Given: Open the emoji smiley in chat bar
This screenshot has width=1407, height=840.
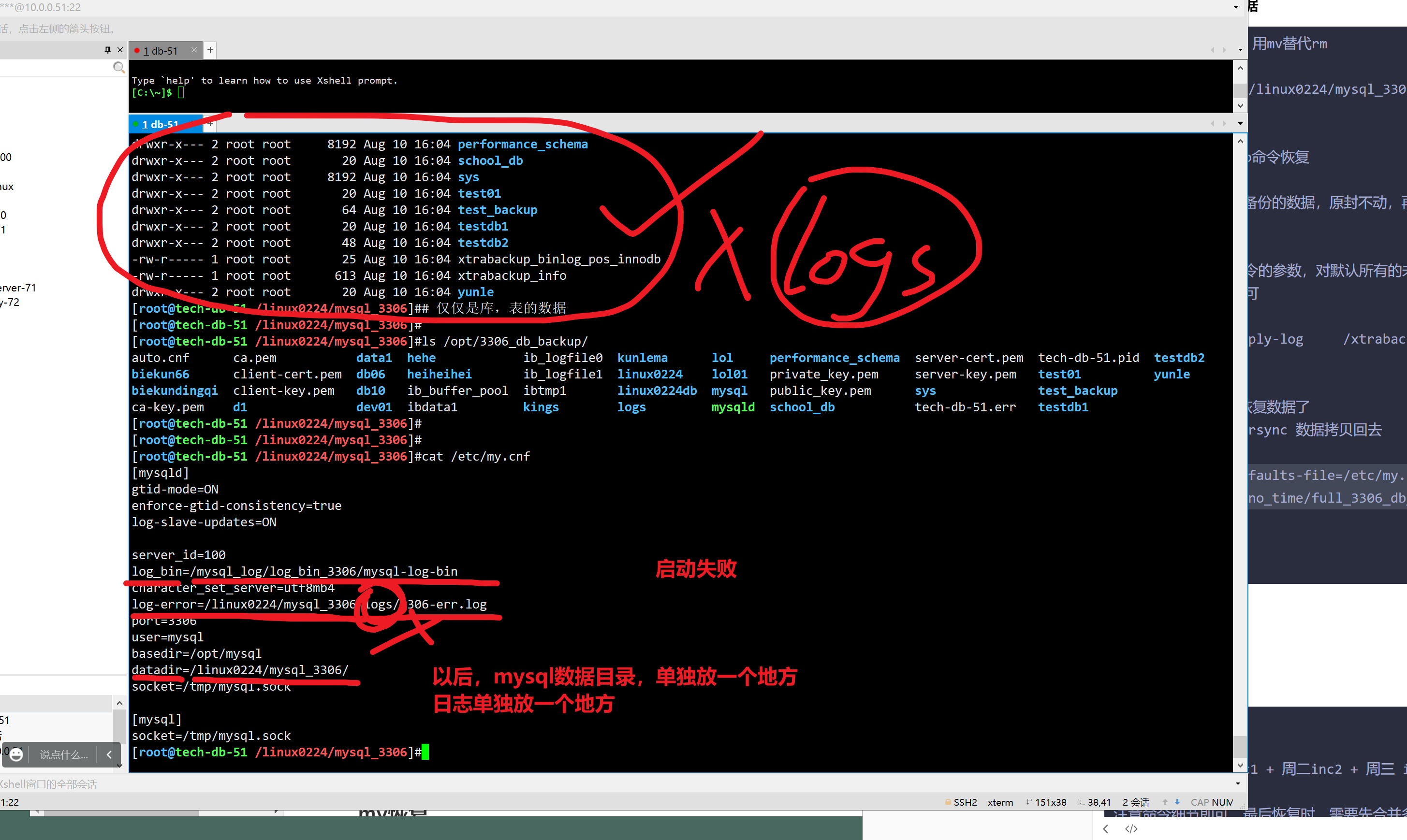Looking at the screenshot, I should pos(16,754).
